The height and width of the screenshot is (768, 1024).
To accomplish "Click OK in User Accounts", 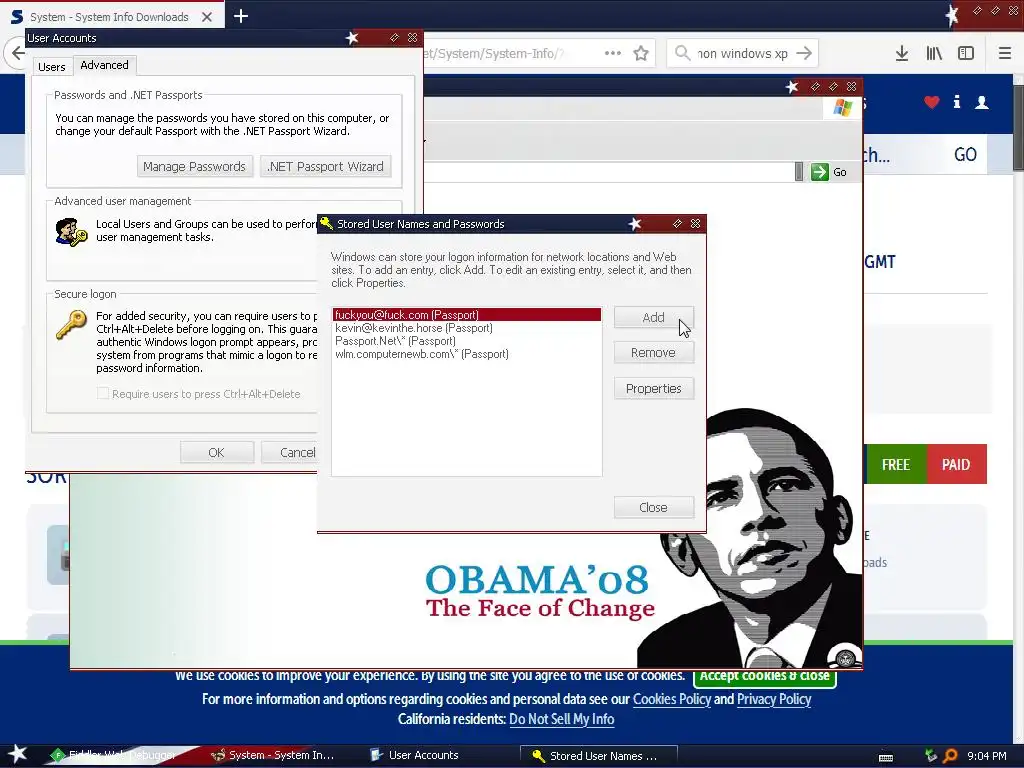I will [x=216, y=452].
